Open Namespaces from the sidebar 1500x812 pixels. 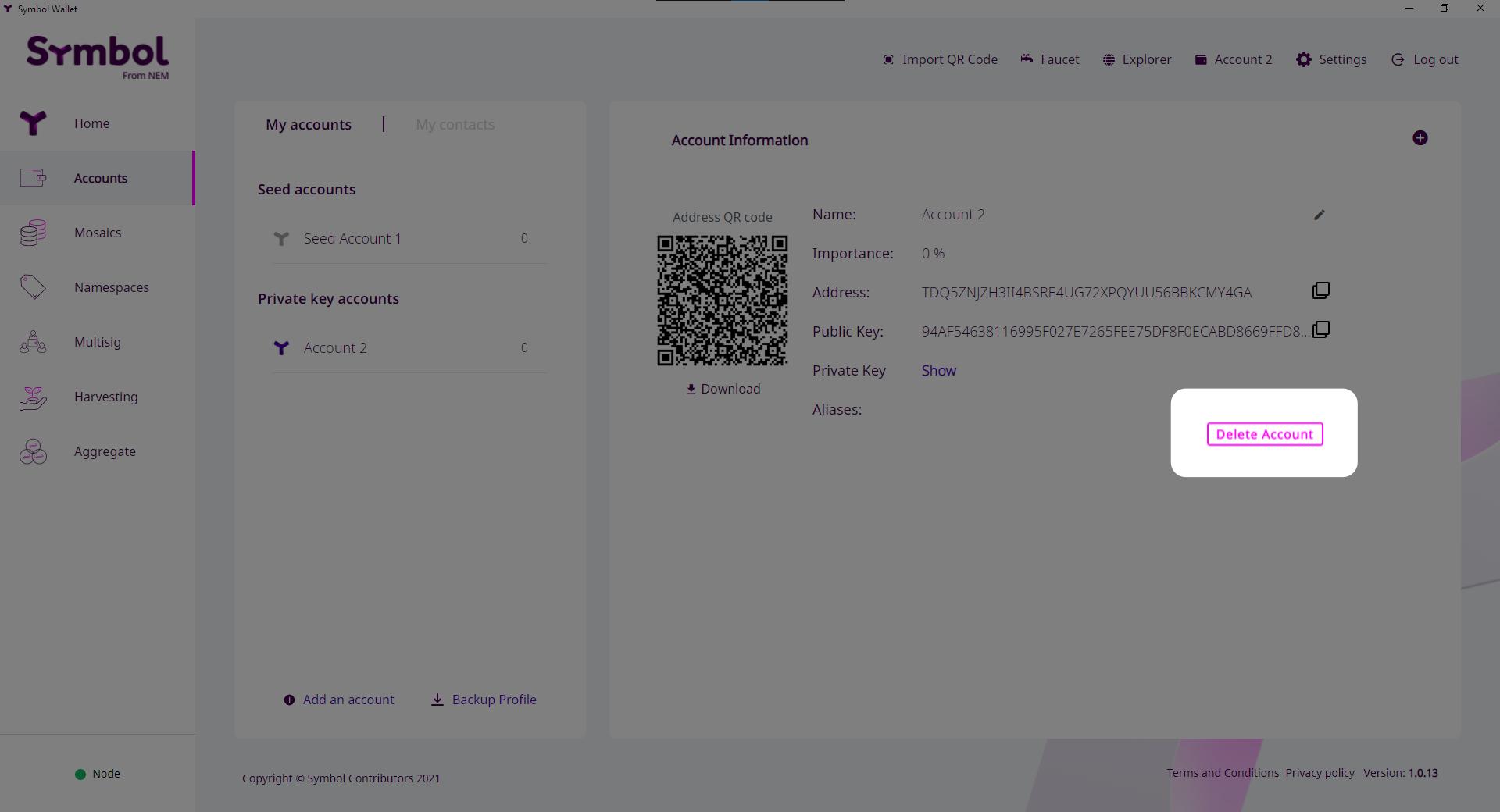point(111,287)
